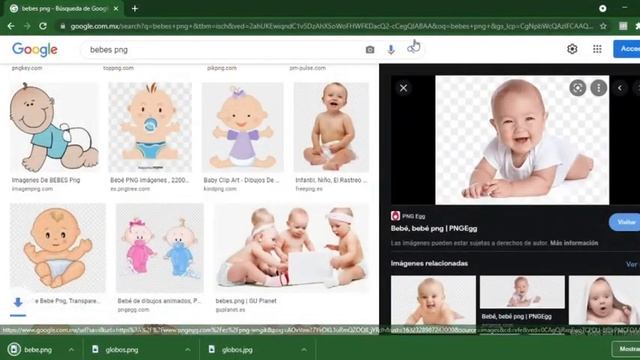Bookmark this page with star icon
Screen dimensions: 640x360
coord(603,26)
